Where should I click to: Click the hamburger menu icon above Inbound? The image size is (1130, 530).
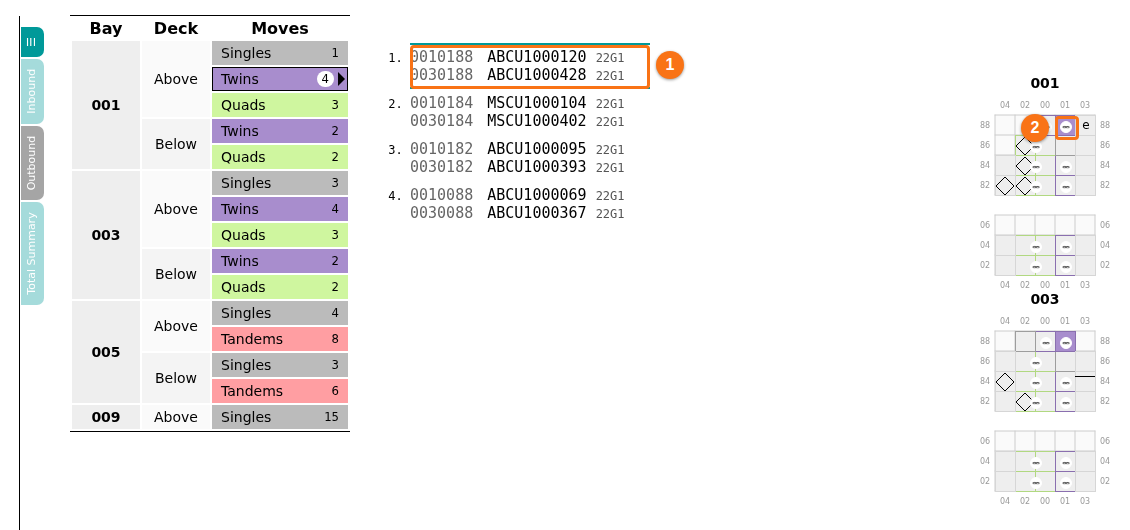[32, 42]
